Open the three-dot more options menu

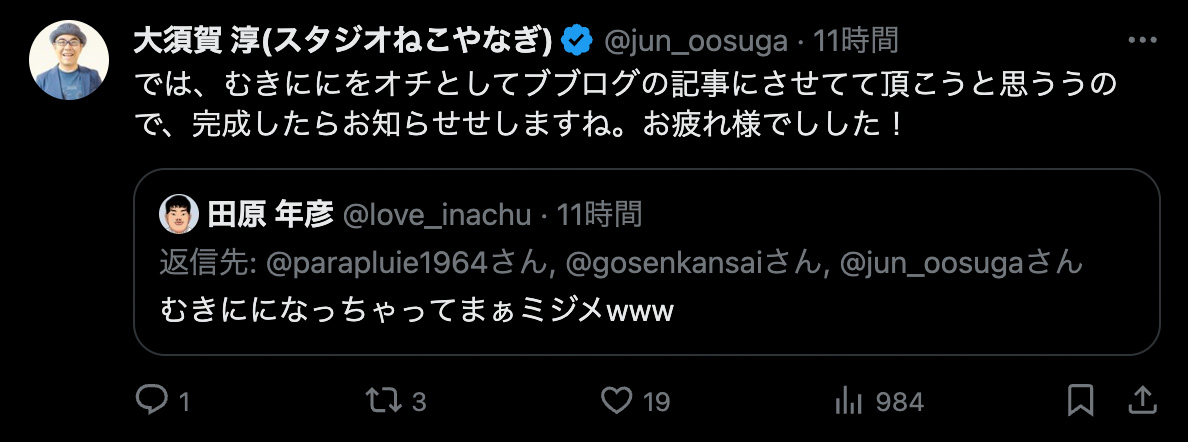pos(1141,40)
